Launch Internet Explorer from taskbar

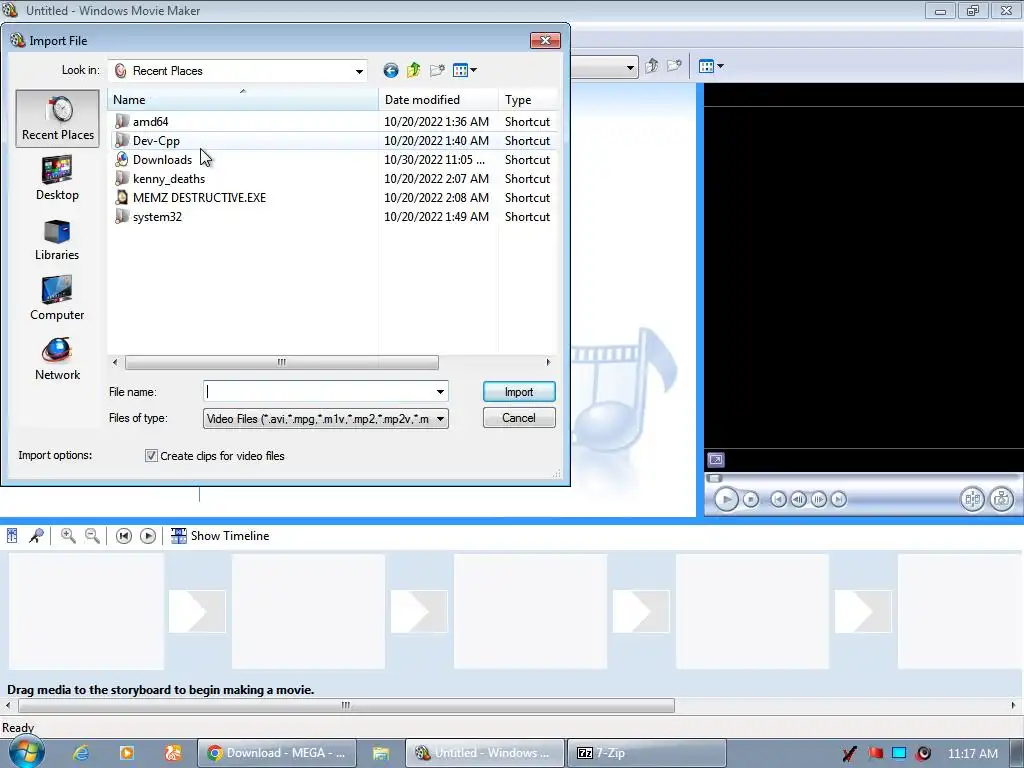[x=80, y=753]
